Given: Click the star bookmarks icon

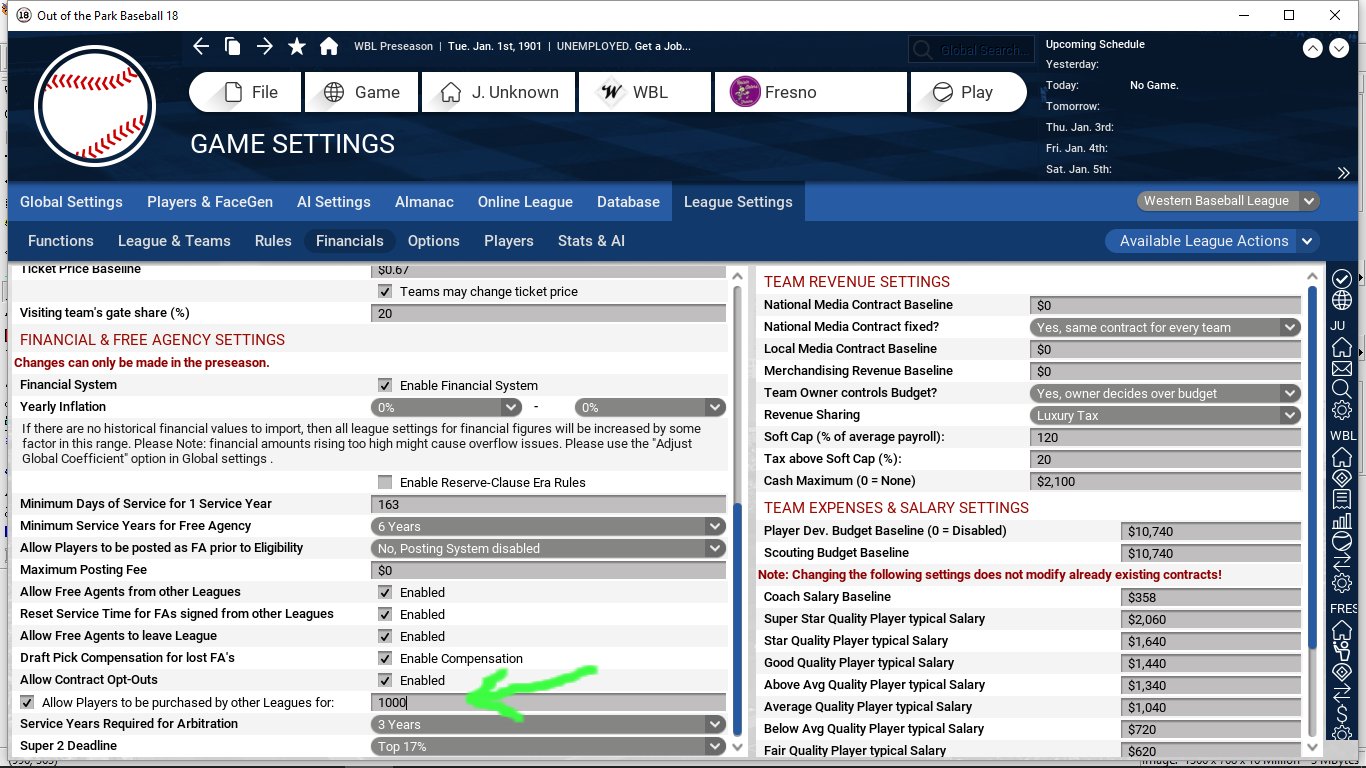Looking at the screenshot, I should tap(297, 46).
